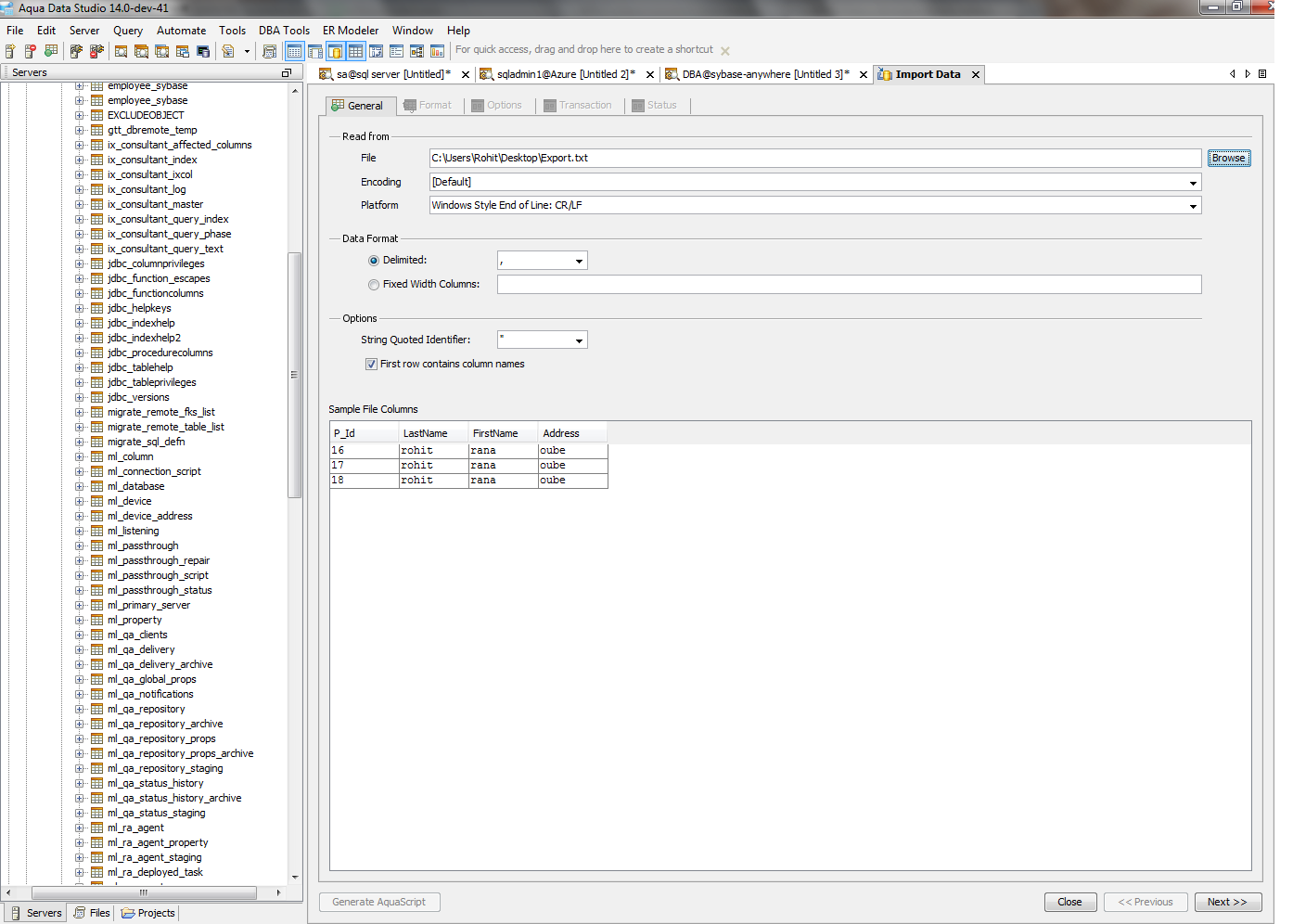Click the calculator-like icon in the toolbar
1293x924 pixels.
[270, 51]
